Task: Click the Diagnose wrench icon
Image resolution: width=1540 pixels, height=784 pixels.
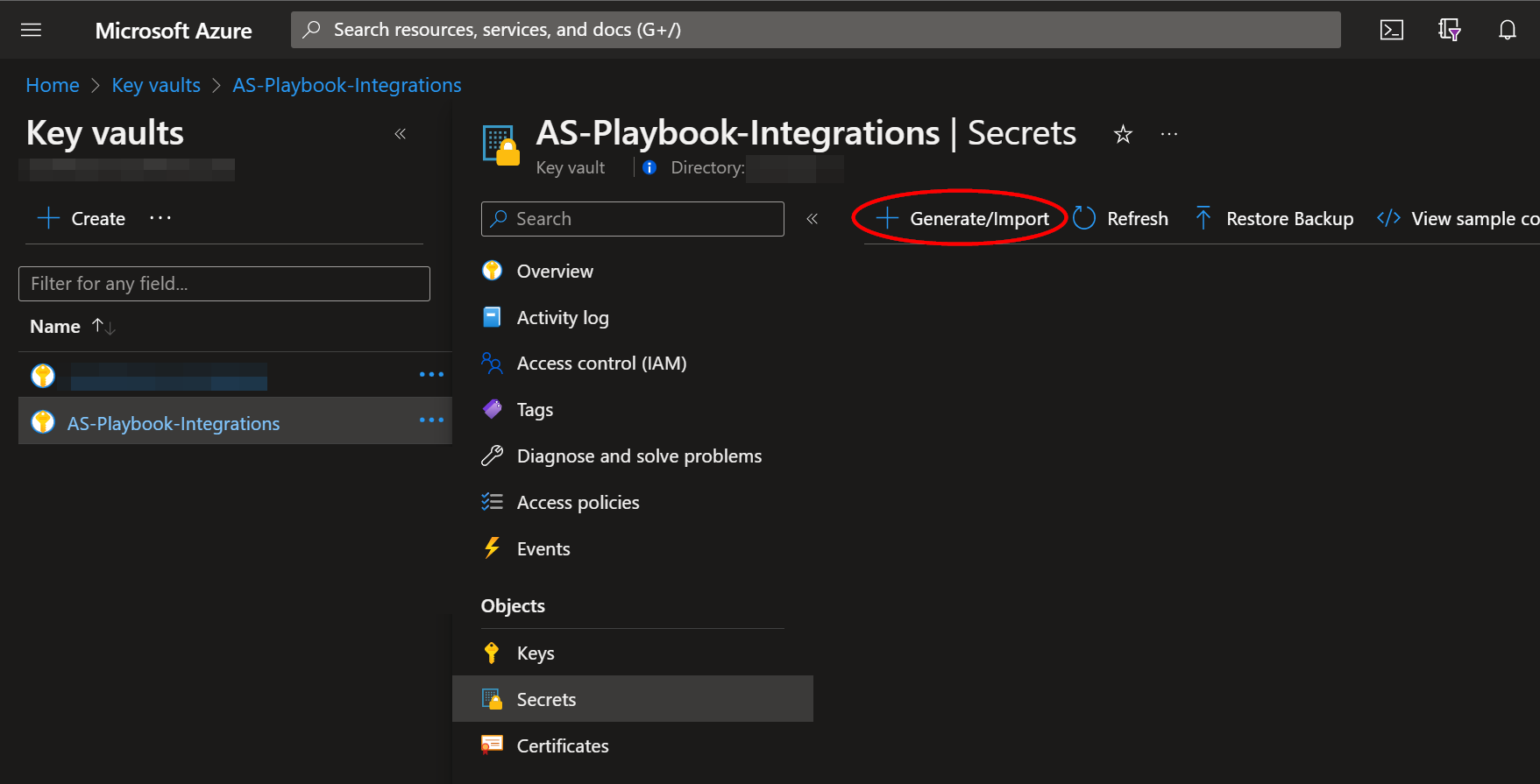Action: (x=493, y=456)
